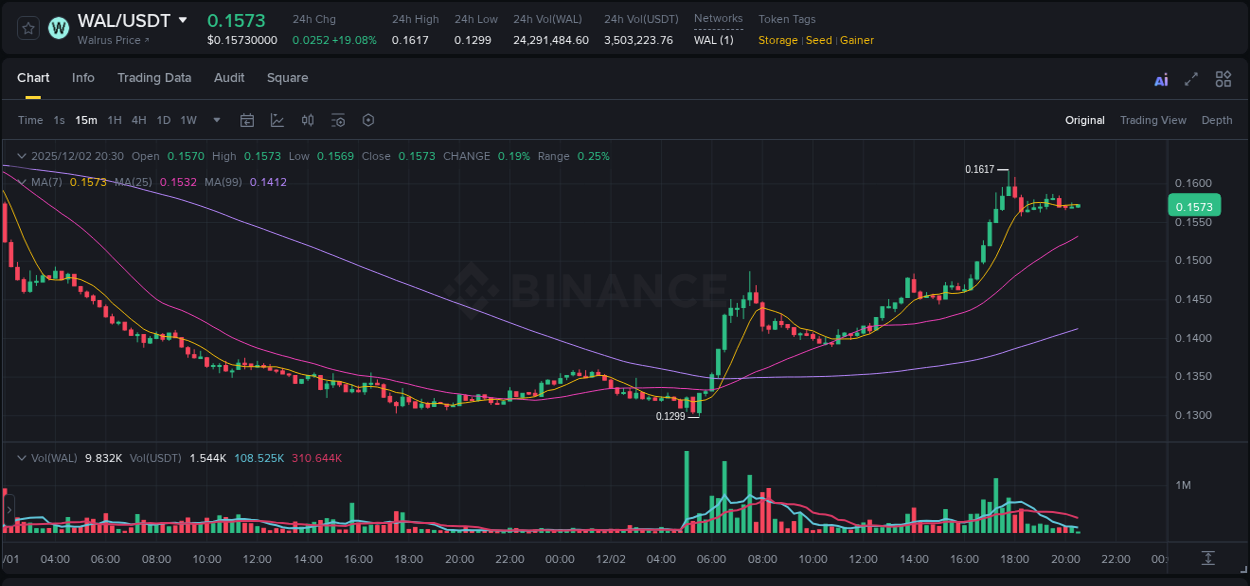Open the chart style selector icon
The image size is (1250, 586).
pyautogui.click(x=276, y=120)
